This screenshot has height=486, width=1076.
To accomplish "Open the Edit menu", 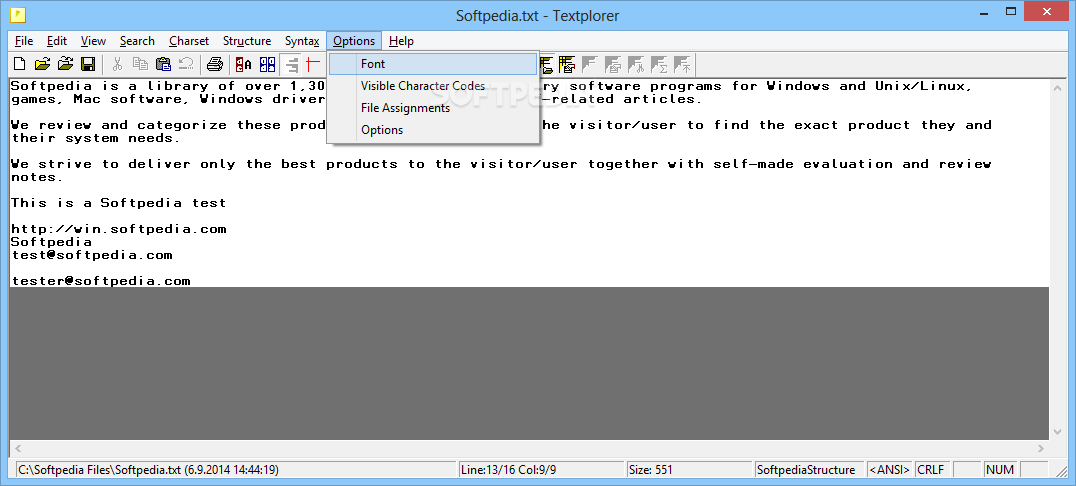I will pyautogui.click(x=57, y=41).
